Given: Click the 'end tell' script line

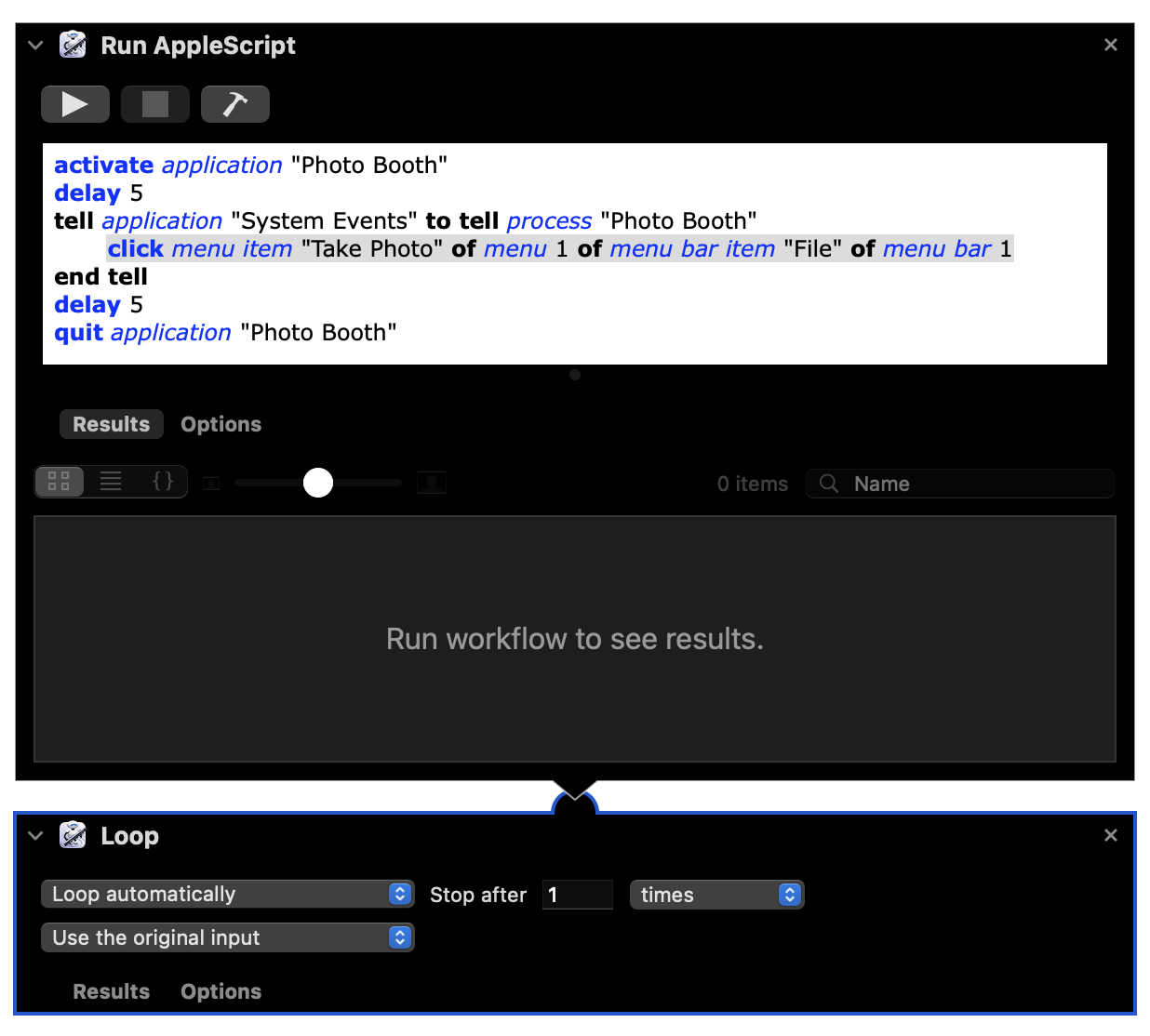Looking at the screenshot, I should pyautogui.click(x=100, y=276).
